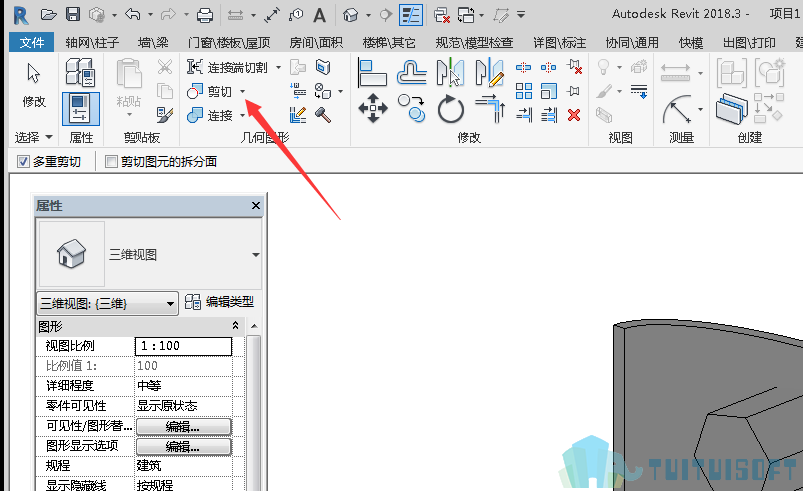Image resolution: width=803 pixels, height=491 pixels.
Task: Select the Mirror pick axis tool
Action: click(x=451, y=72)
